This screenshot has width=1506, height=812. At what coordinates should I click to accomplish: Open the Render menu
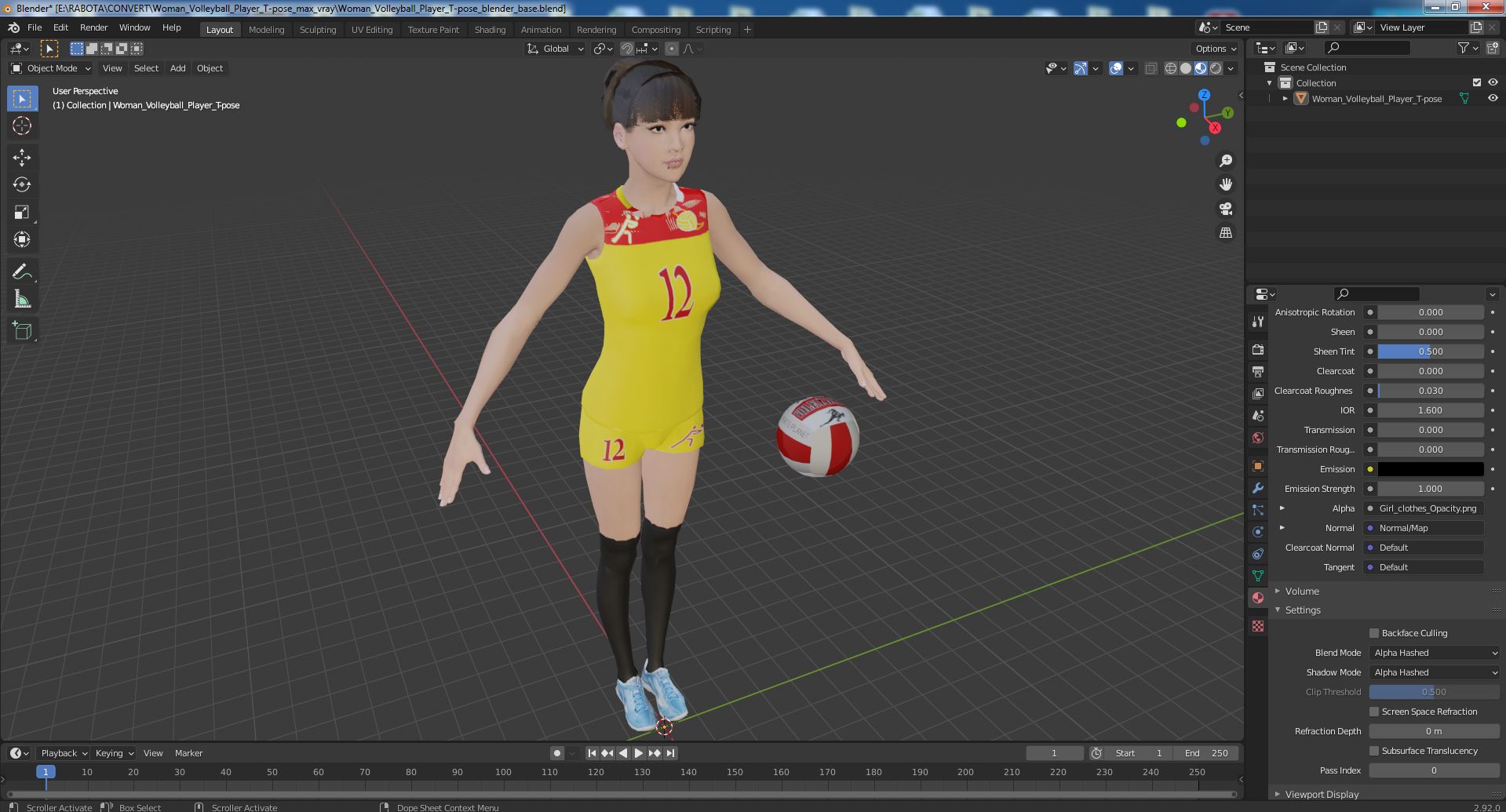pyautogui.click(x=93, y=27)
